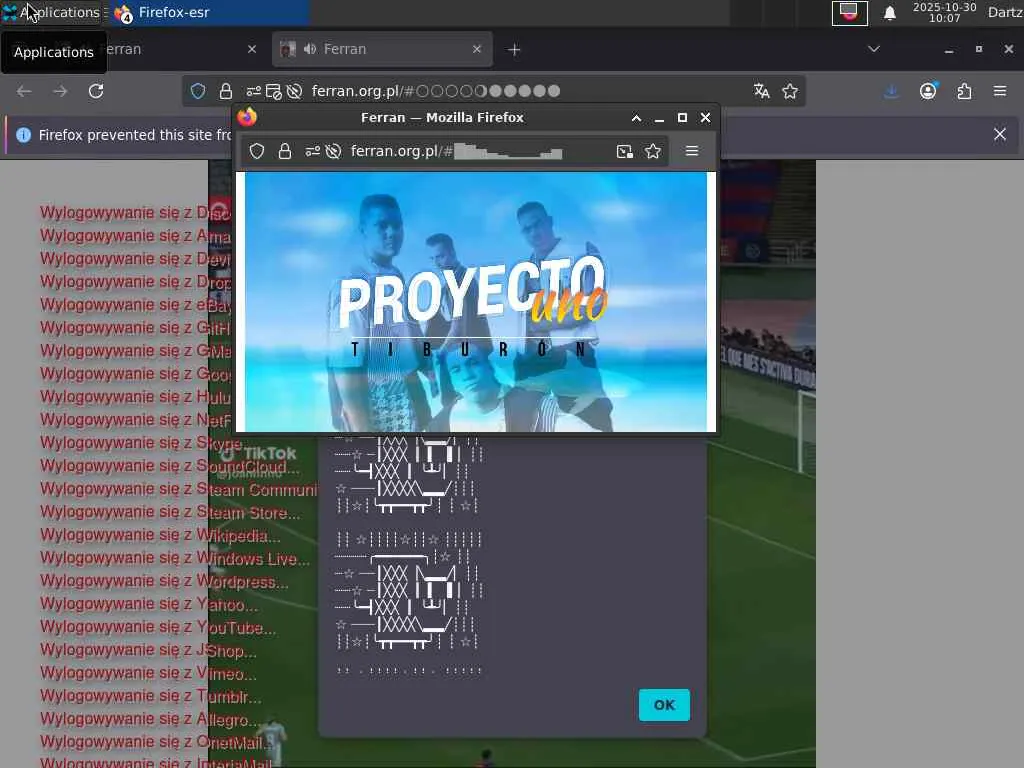The width and height of the screenshot is (1024, 768).
Task: Expand the list all tabs chevron
Action: pos(874,49)
